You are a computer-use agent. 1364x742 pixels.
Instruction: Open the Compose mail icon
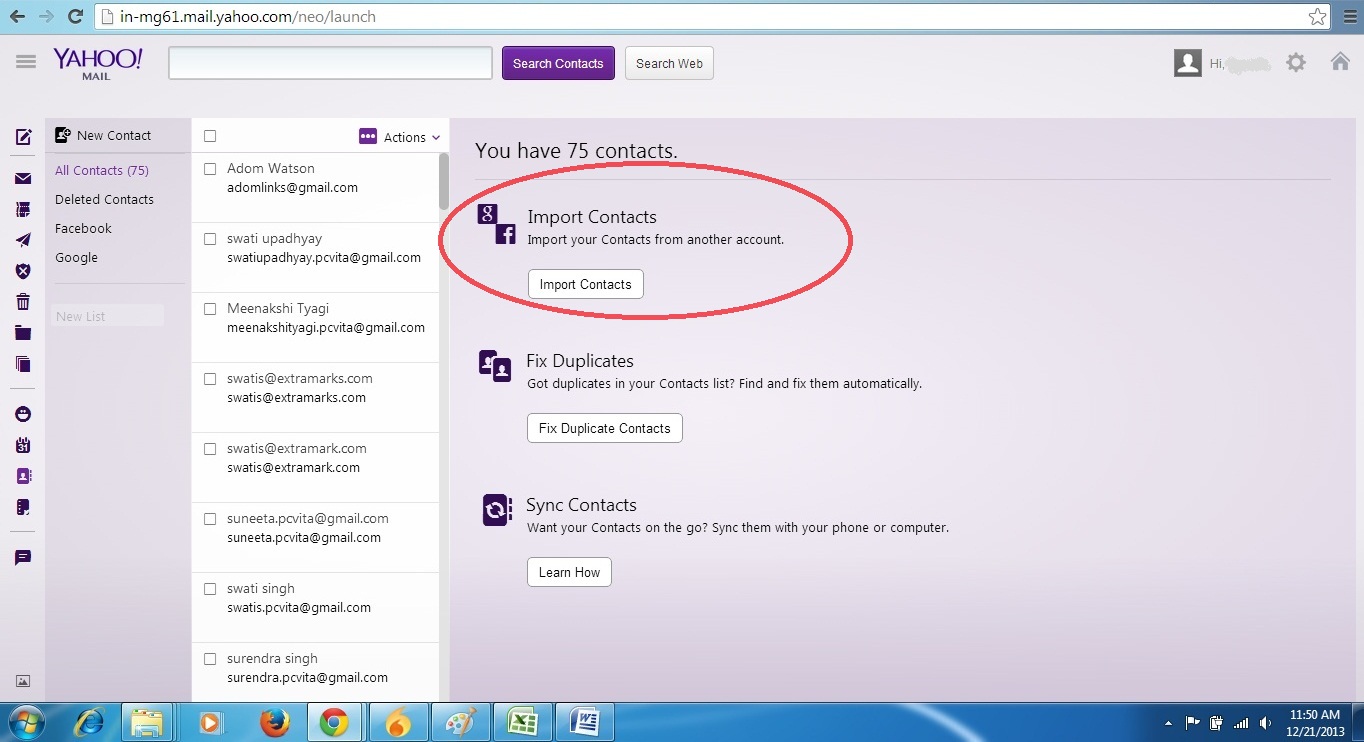point(22,137)
